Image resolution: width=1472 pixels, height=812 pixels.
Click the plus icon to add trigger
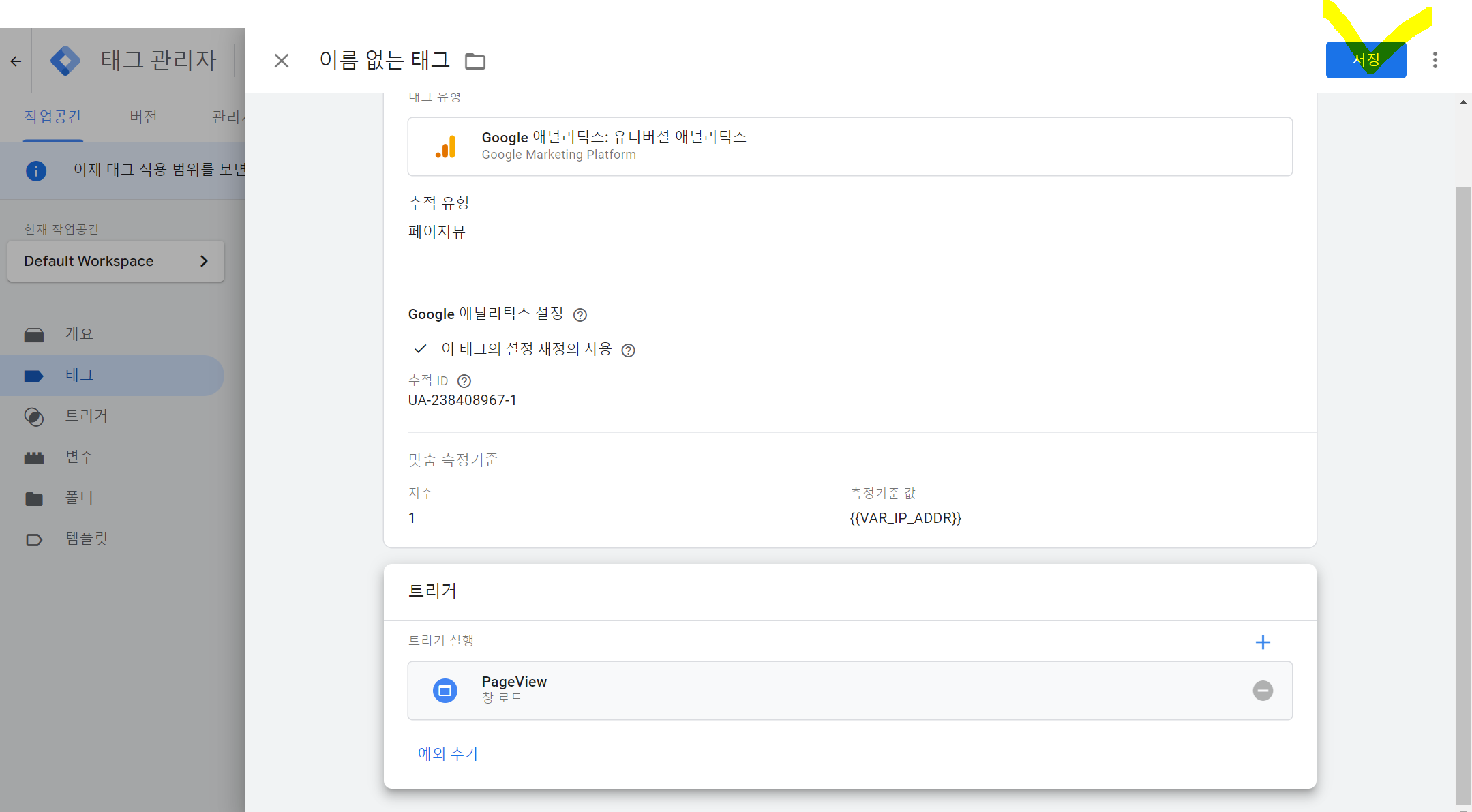coord(1262,642)
